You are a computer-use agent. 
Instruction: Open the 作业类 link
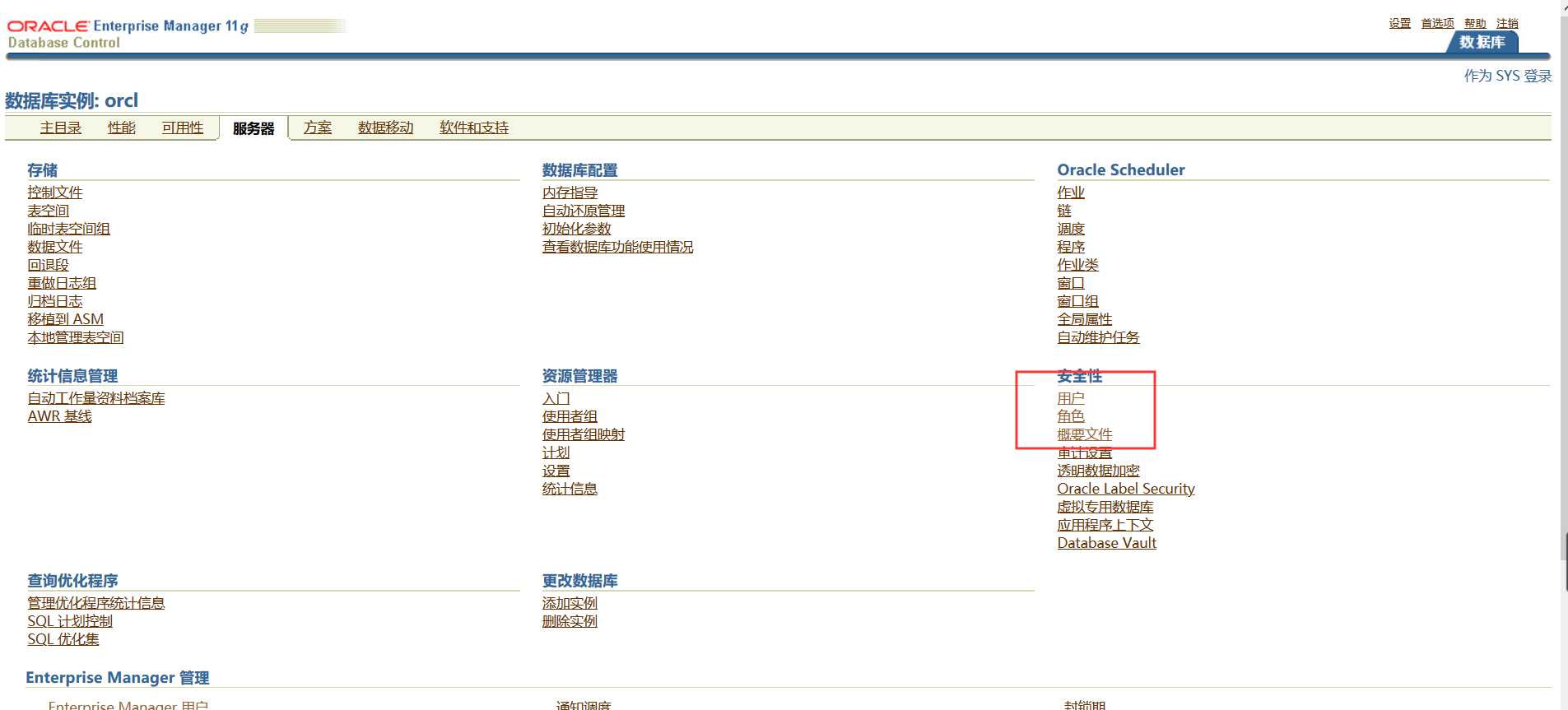[x=1078, y=265]
